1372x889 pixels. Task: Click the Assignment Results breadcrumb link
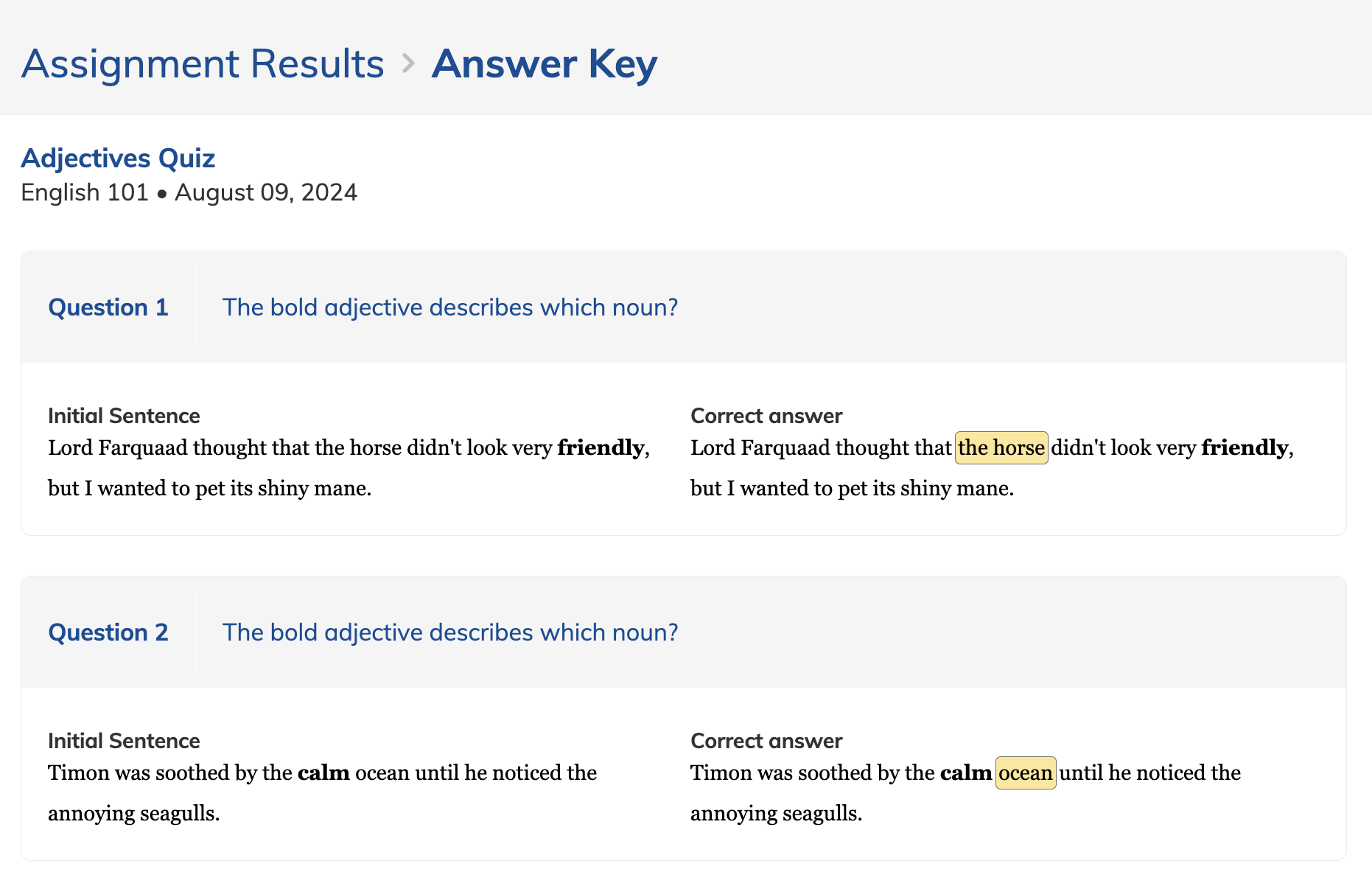(x=203, y=64)
